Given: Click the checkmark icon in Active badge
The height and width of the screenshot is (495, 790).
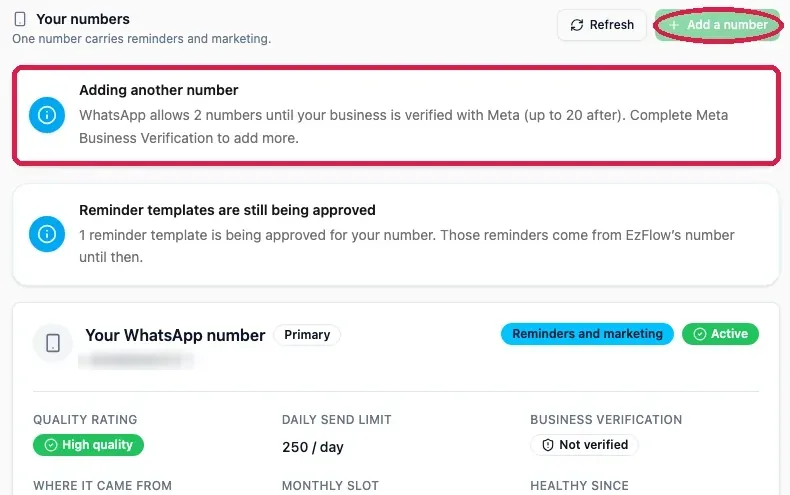Looking at the screenshot, I should 700,334.
